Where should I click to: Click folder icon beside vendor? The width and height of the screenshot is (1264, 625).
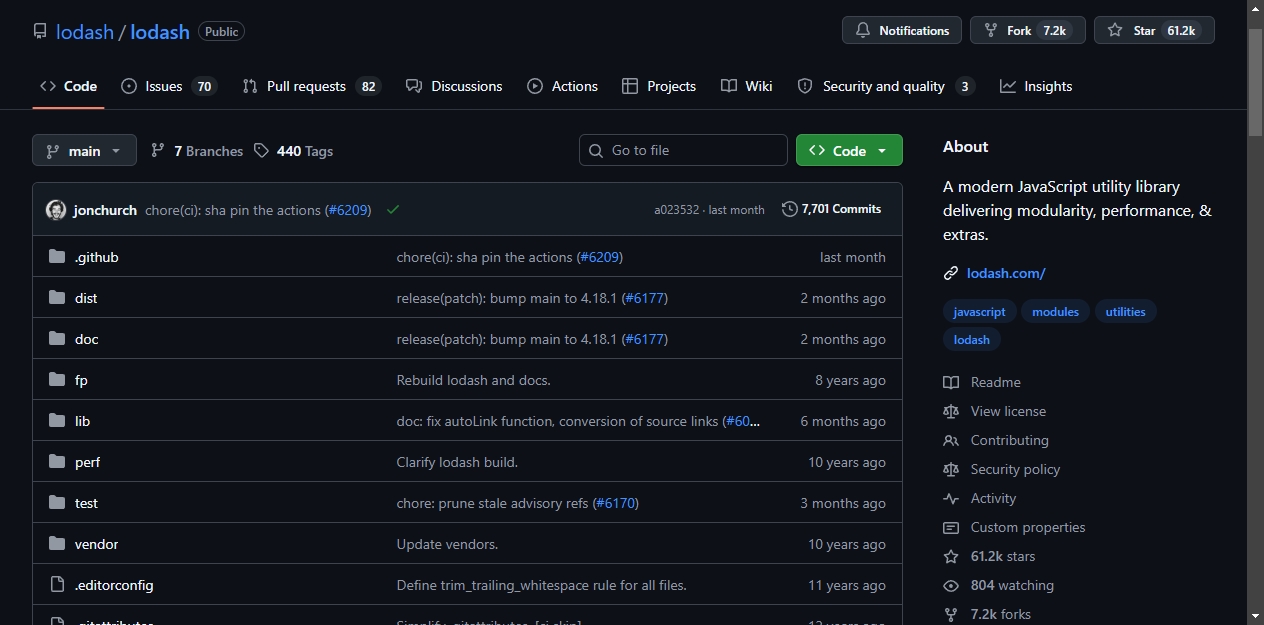click(57, 544)
